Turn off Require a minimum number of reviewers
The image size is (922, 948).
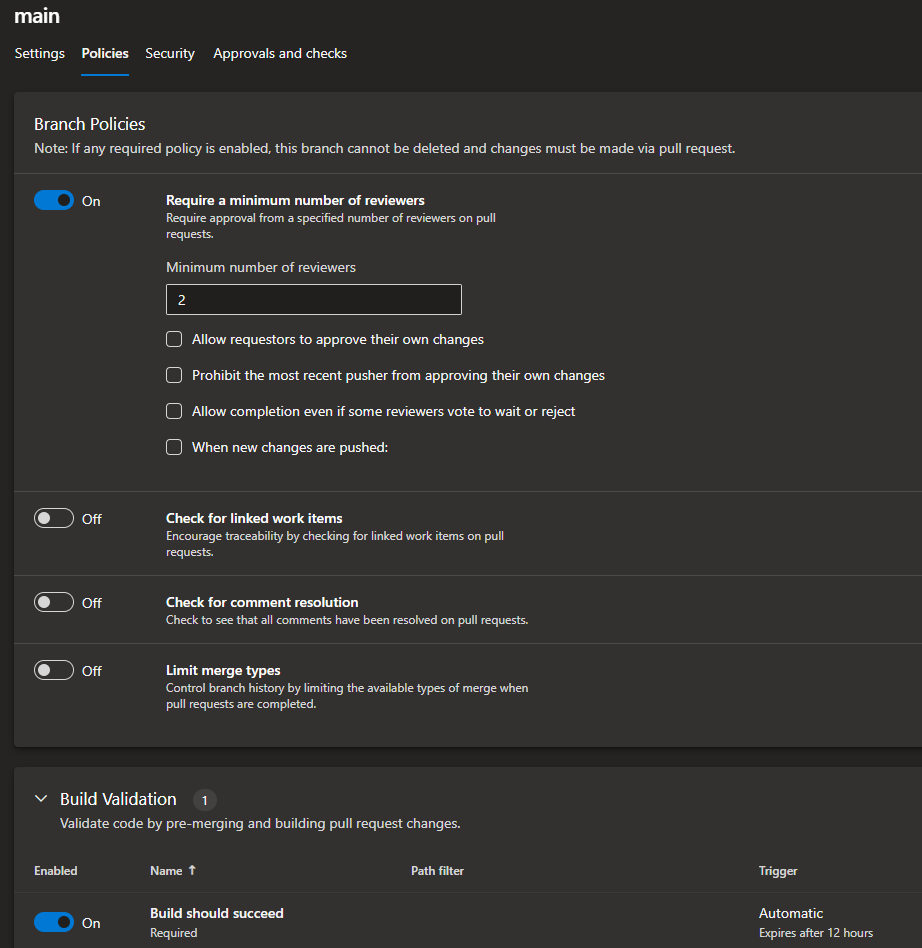point(54,201)
